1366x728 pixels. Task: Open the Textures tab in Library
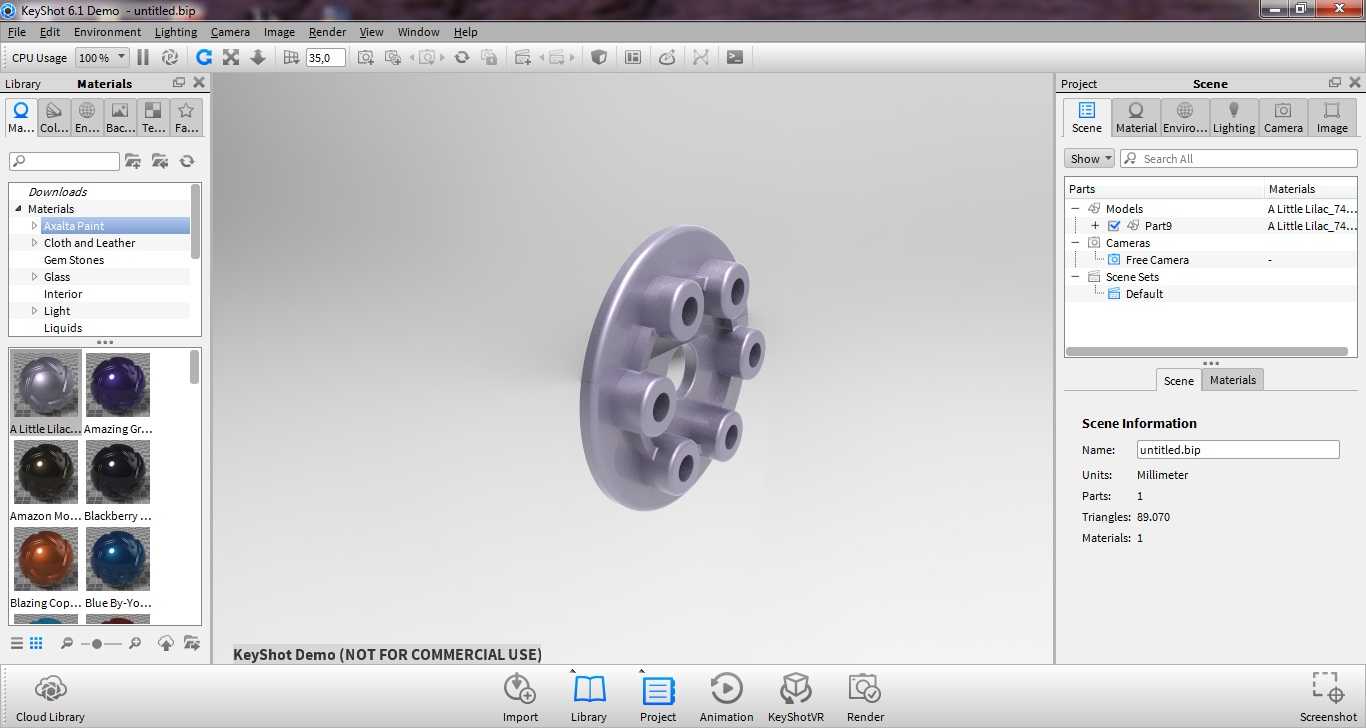pyautogui.click(x=153, y=117)
